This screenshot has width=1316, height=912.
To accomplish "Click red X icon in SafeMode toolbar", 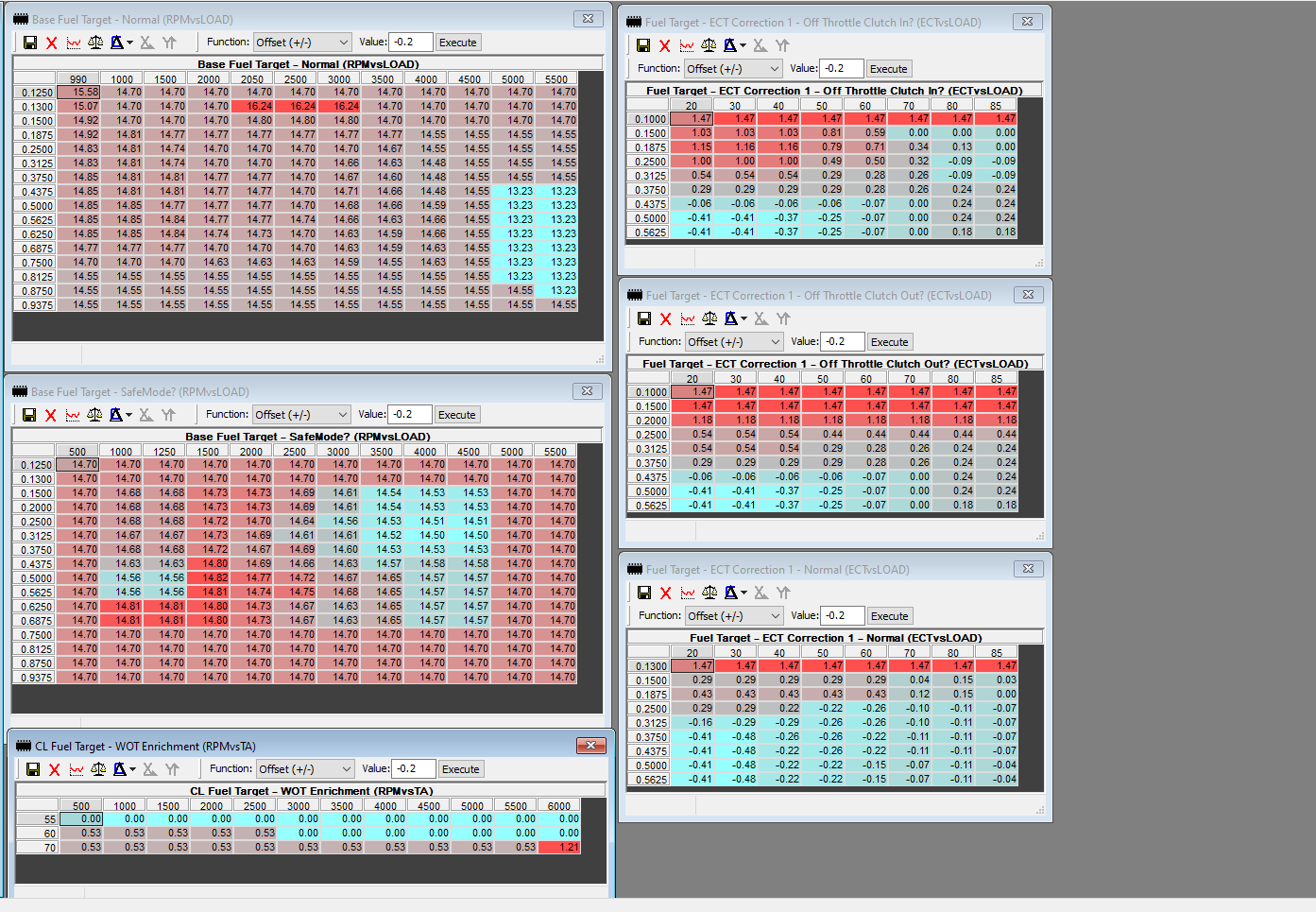I will tap(51, 415).
